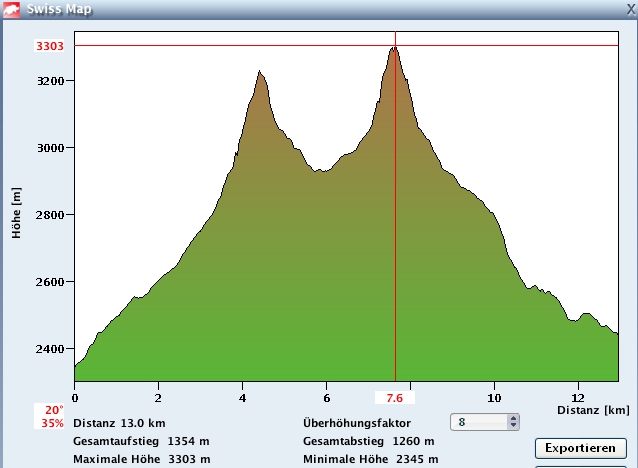
Task: Click the Distanz [km] axis label
Action: point(591,410)
